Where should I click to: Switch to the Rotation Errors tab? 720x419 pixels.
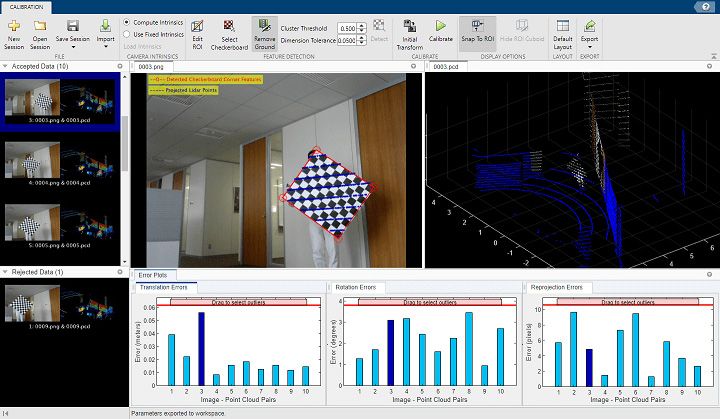click(355, 287)
